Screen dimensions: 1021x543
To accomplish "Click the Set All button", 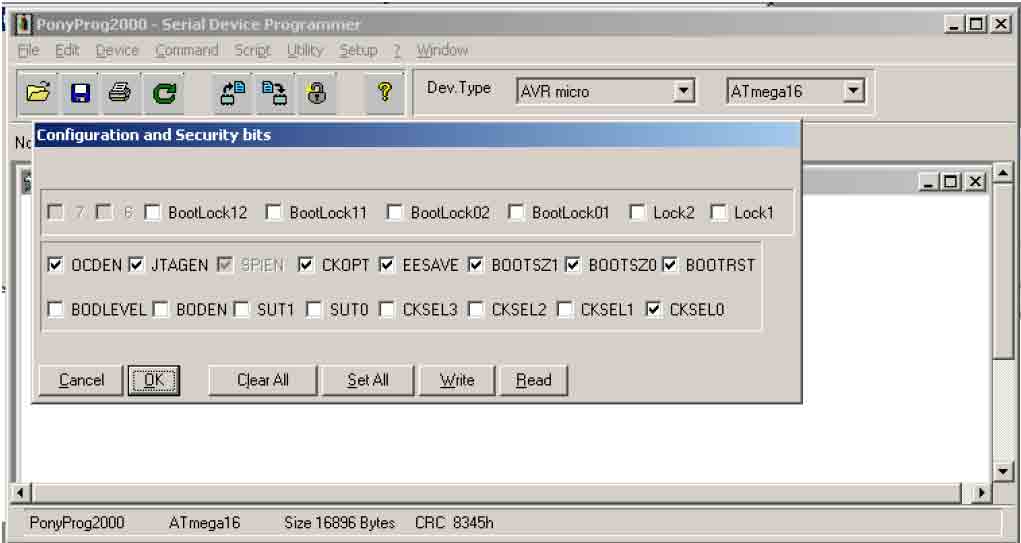I will point(368,380).
